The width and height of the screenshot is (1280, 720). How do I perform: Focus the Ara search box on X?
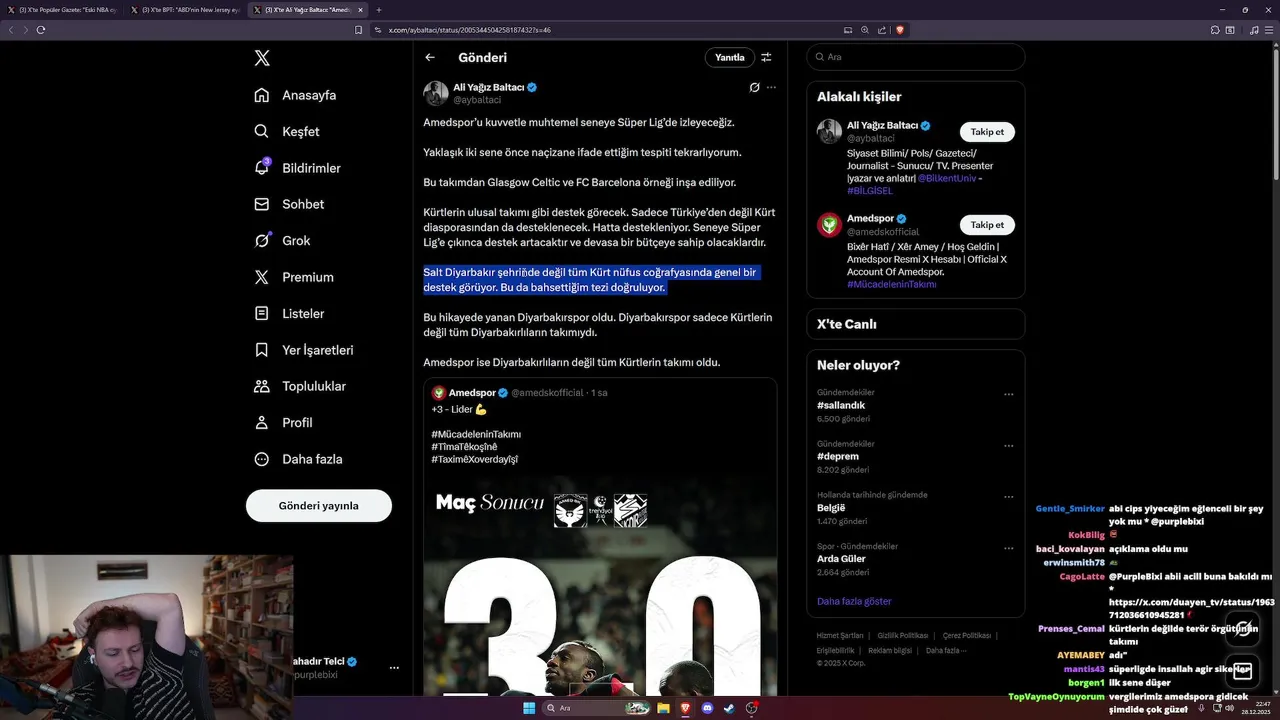(x=915, y=57)
